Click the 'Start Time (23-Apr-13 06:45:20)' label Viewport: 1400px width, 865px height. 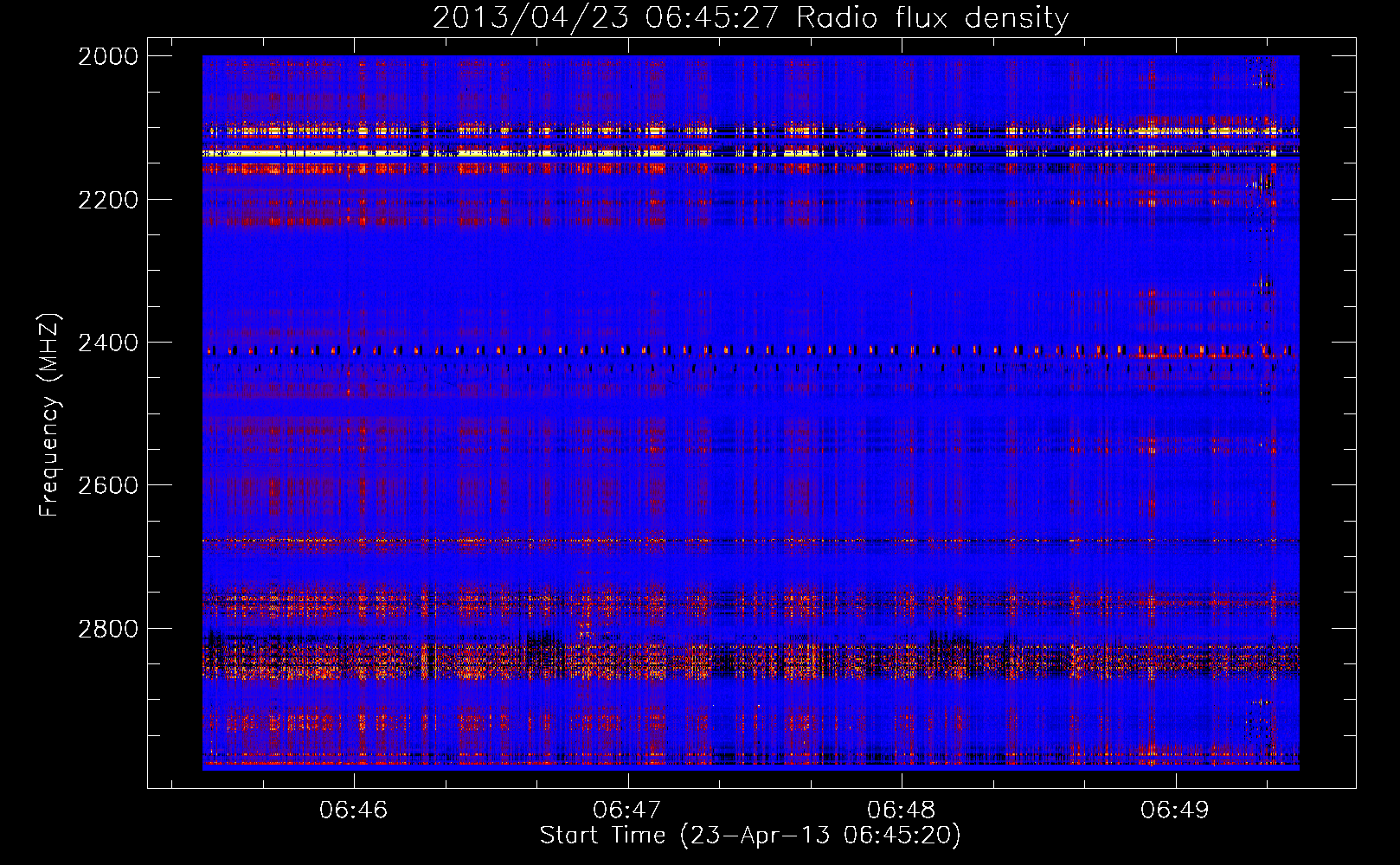tap(750, 836)
